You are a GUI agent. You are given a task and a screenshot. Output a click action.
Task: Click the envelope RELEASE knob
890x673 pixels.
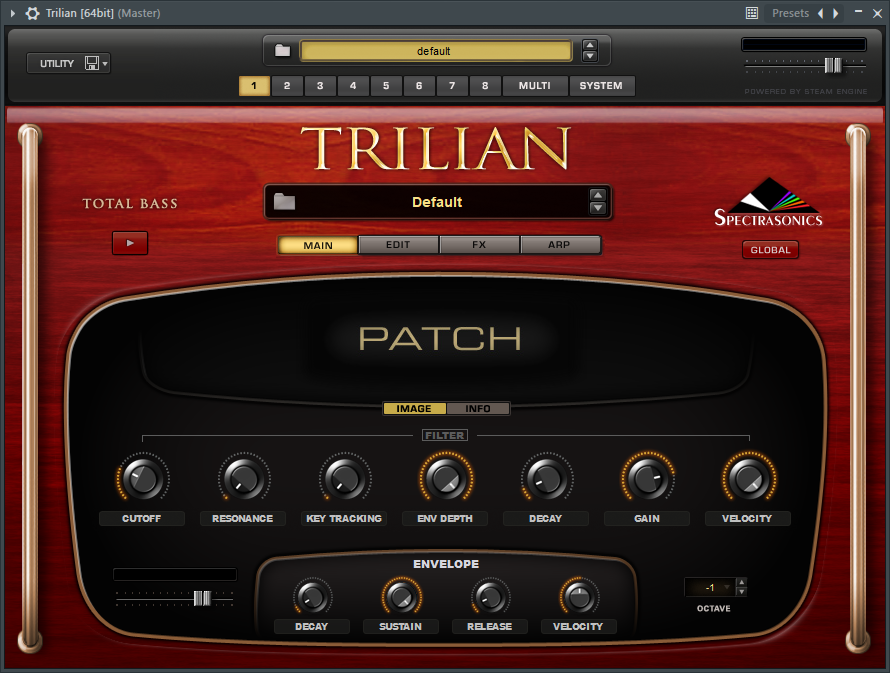click(x=490, y=597)
